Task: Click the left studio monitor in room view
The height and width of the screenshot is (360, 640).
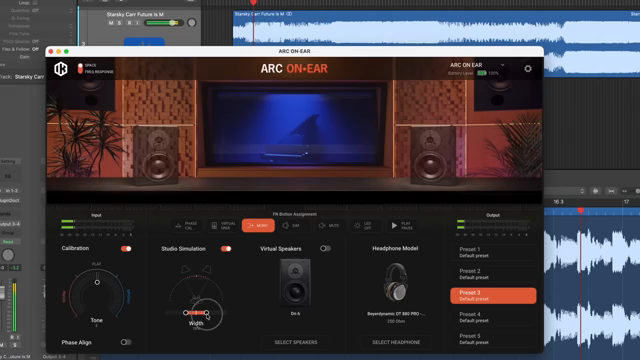Action: [157, 155]
